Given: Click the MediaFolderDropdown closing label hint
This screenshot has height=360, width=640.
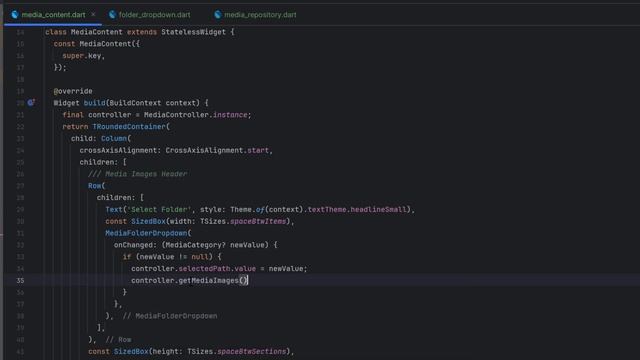Looking at the screenshot, I should click(170, 316).
